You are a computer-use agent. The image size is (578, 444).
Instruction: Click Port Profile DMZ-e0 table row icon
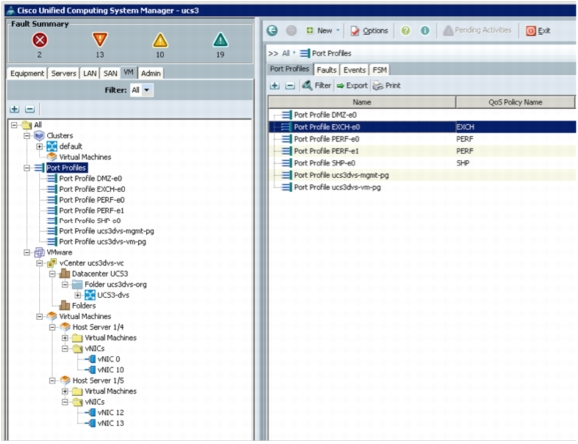[286, 115]
